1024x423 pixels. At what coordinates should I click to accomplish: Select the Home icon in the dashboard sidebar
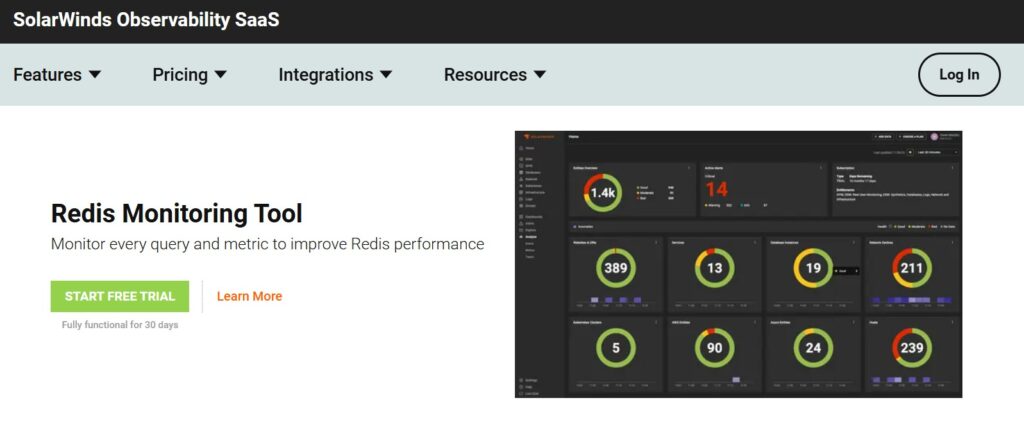coord(523,148)
